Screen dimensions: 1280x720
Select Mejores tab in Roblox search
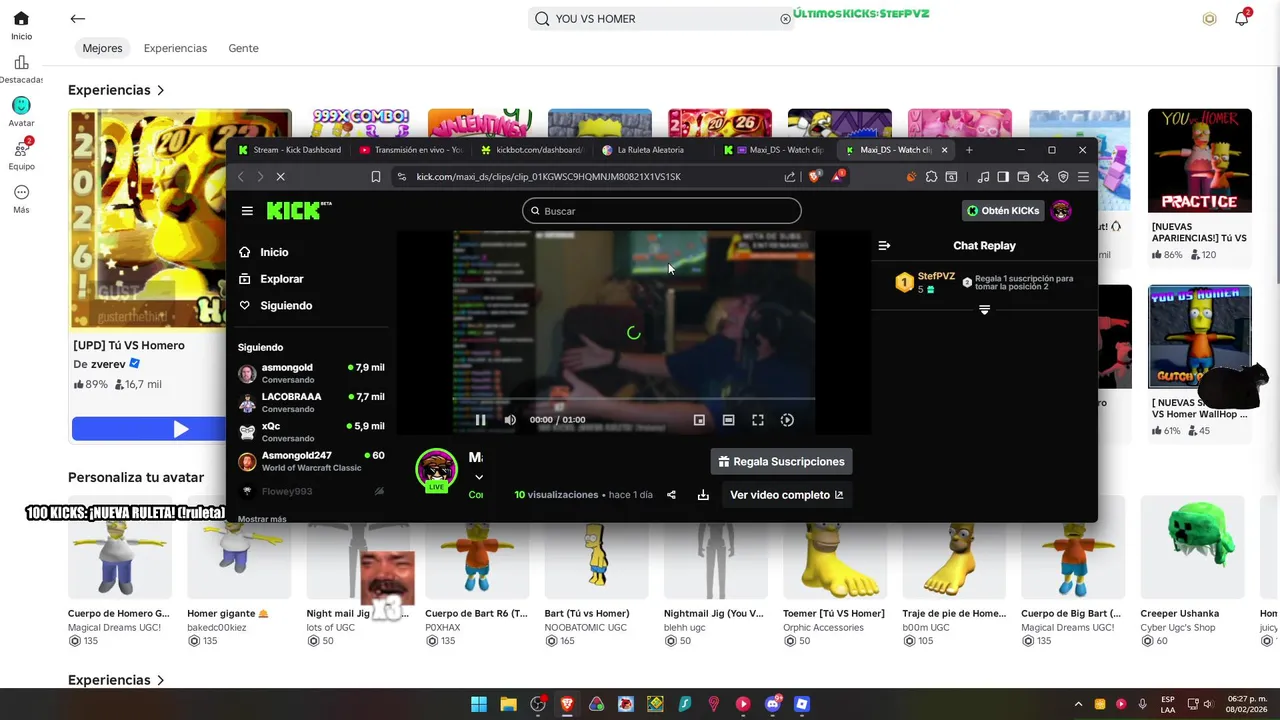[102, 48]
